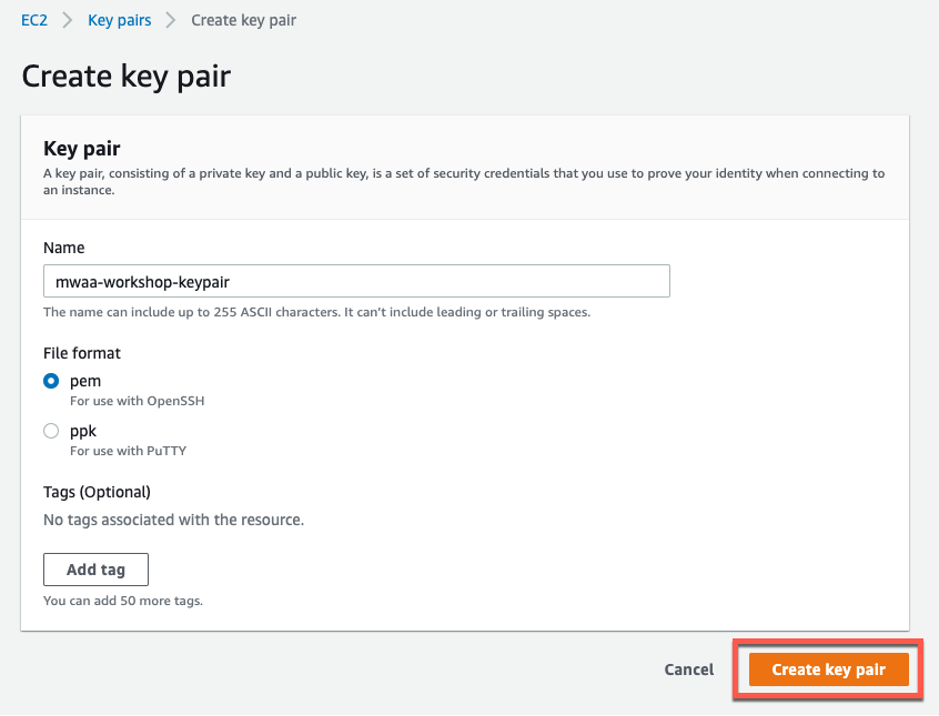The width and height of the screenshot is (939, 716).
Task: Select the ppk file format
Action: point(51,431)
